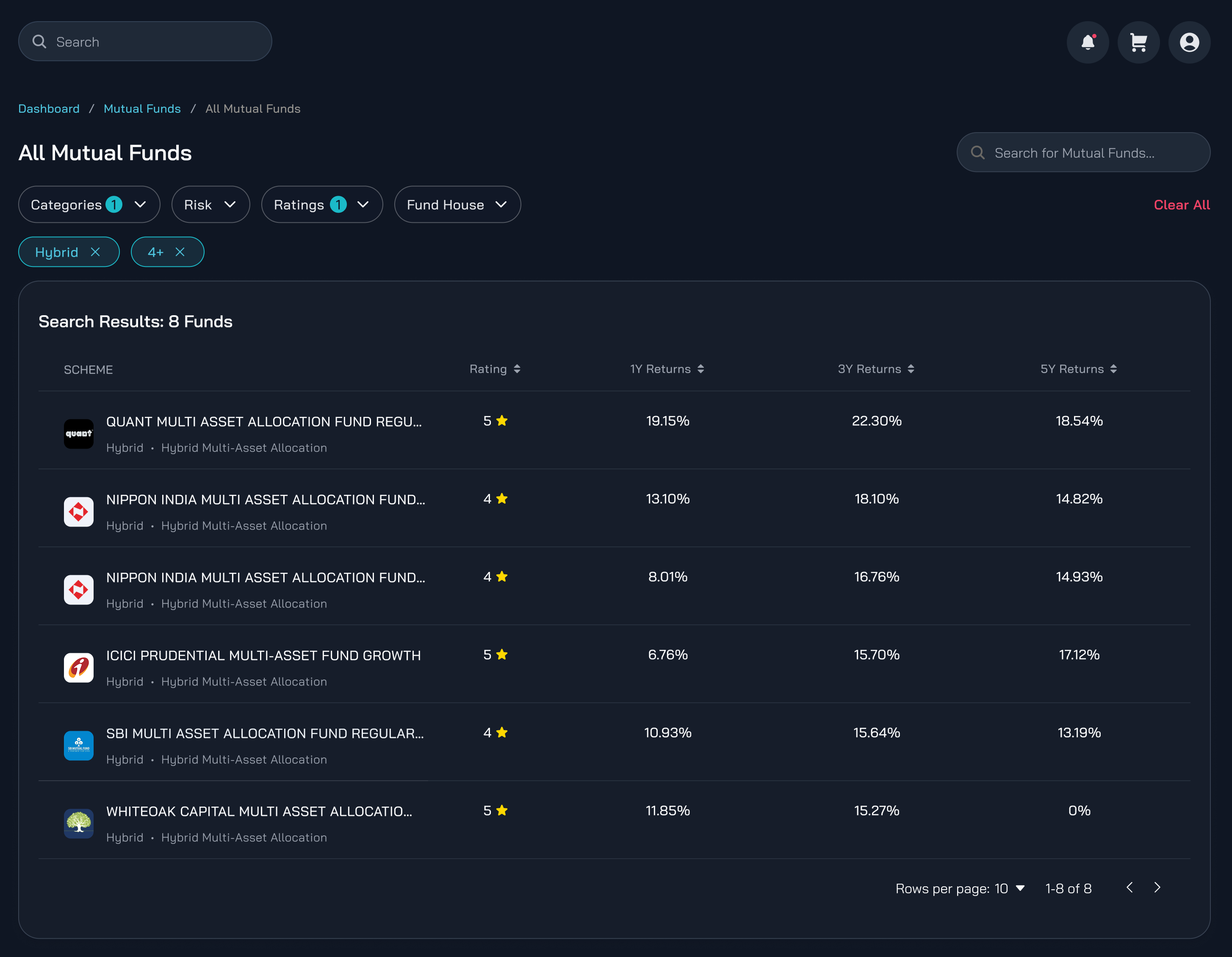Click the star of ICICI fund rating
Viewport: 1232px width, 957px height.
502,654
